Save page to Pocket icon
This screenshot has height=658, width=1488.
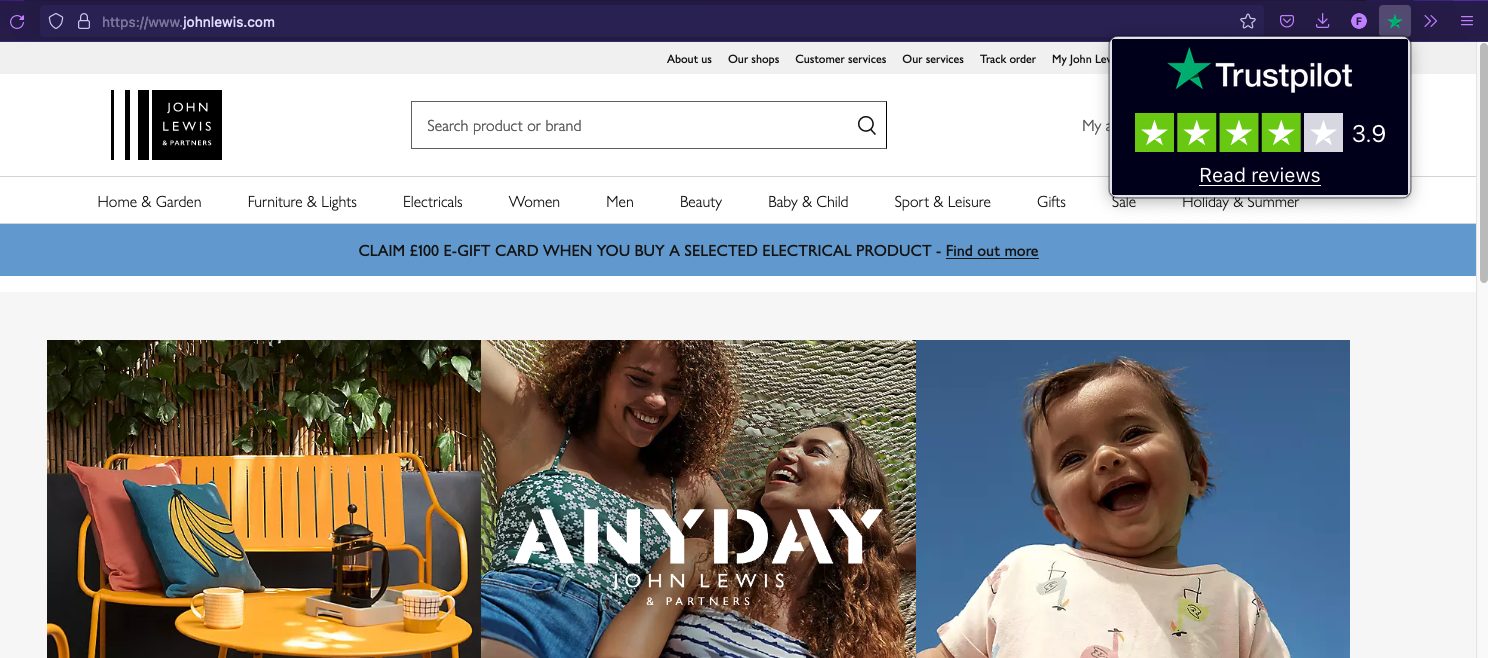coord(1288,21)
